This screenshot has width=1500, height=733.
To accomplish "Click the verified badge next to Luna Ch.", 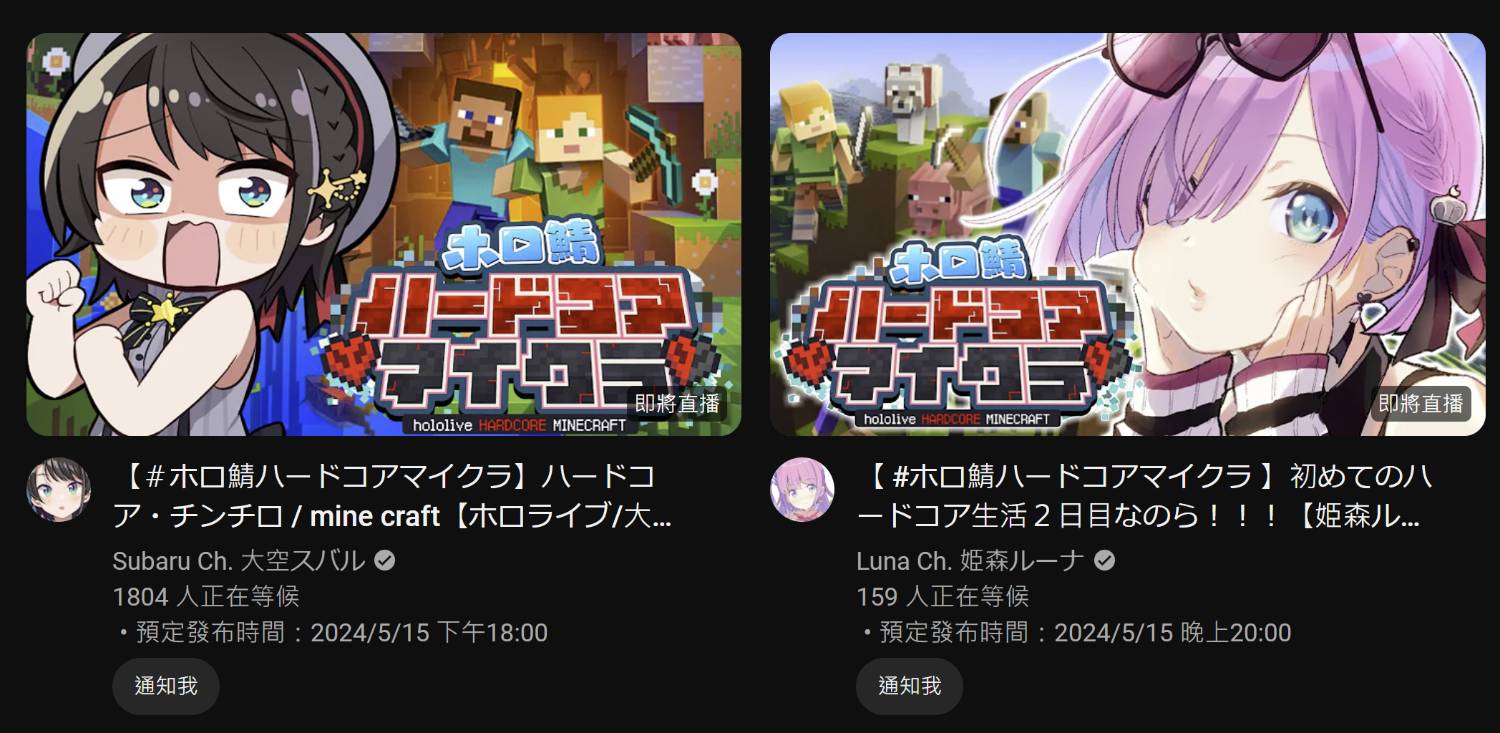I will [1104, 561].
